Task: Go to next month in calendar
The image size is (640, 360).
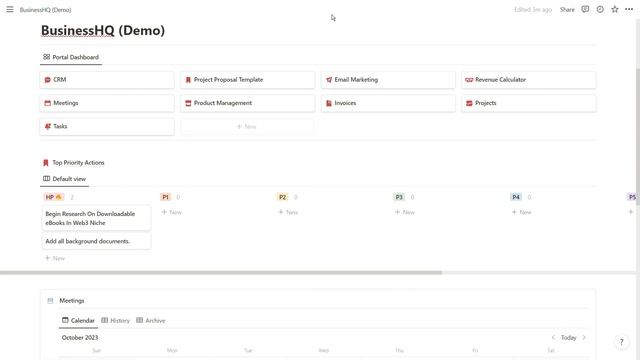Action: (x=584, y=338)
